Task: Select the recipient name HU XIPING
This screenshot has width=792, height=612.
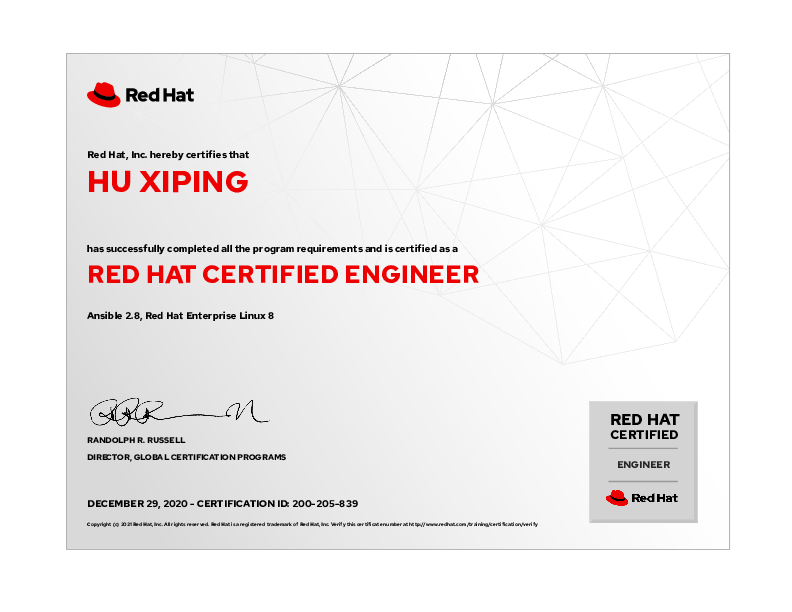Action: pyautogui.click(x=167, y=182)
